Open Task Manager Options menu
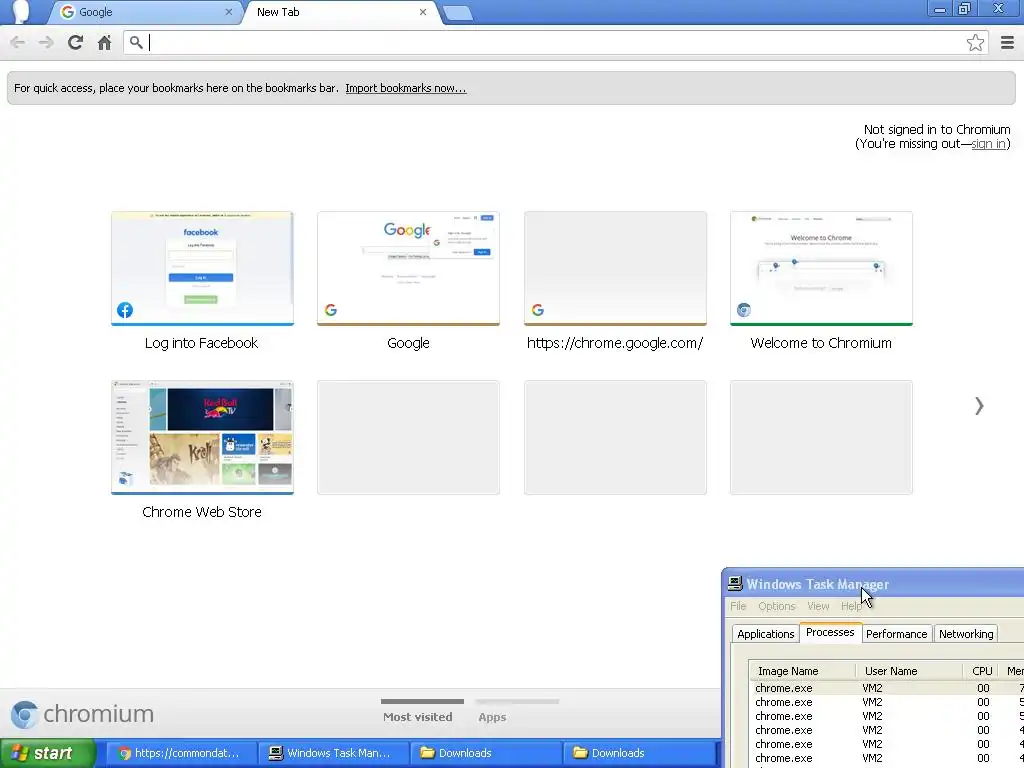 click(776, 606)
